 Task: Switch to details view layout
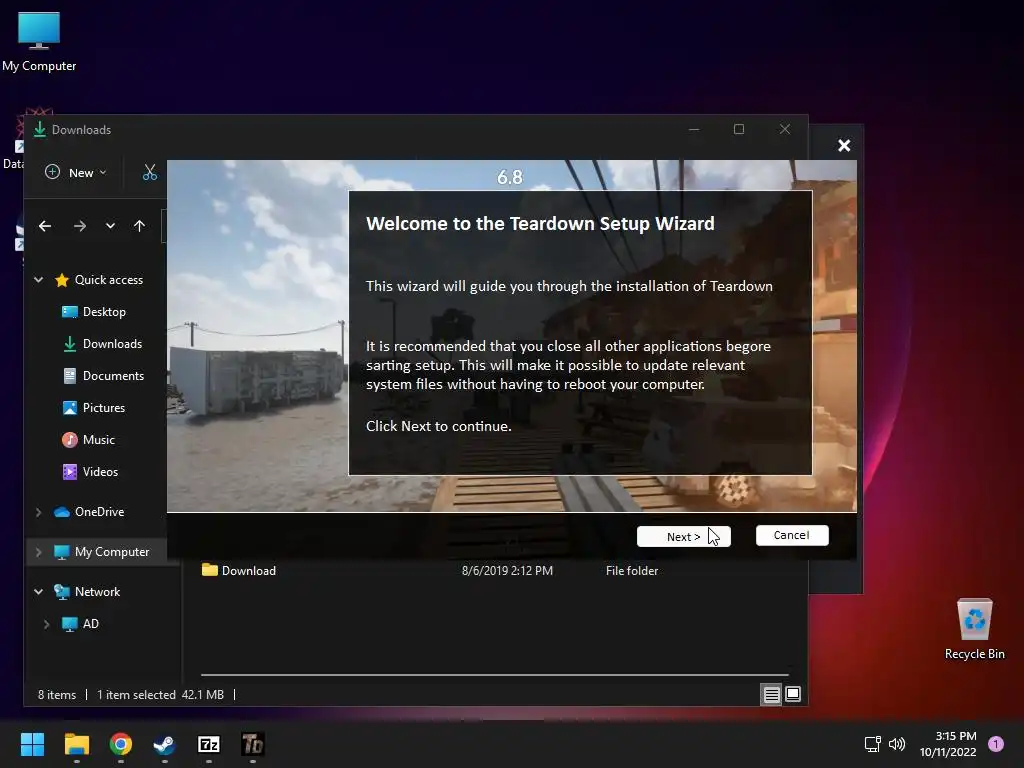(771, 694)
